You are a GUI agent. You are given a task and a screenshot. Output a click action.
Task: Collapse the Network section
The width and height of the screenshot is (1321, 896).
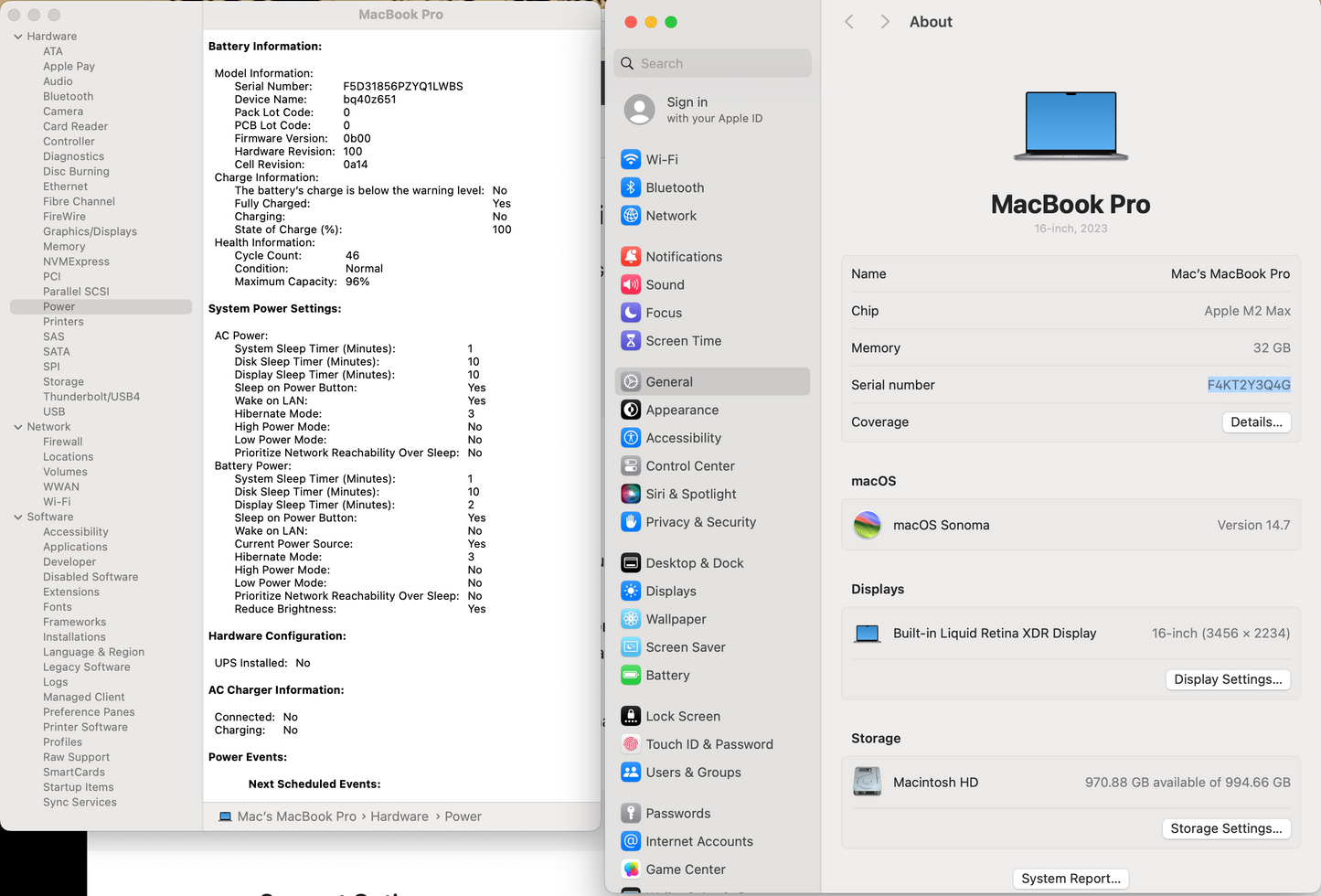pyautogui.click(x=17, y=426)
